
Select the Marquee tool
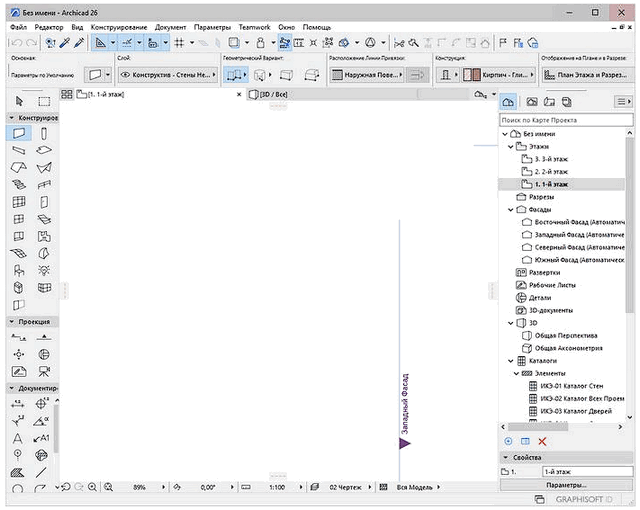pos(44,101)
